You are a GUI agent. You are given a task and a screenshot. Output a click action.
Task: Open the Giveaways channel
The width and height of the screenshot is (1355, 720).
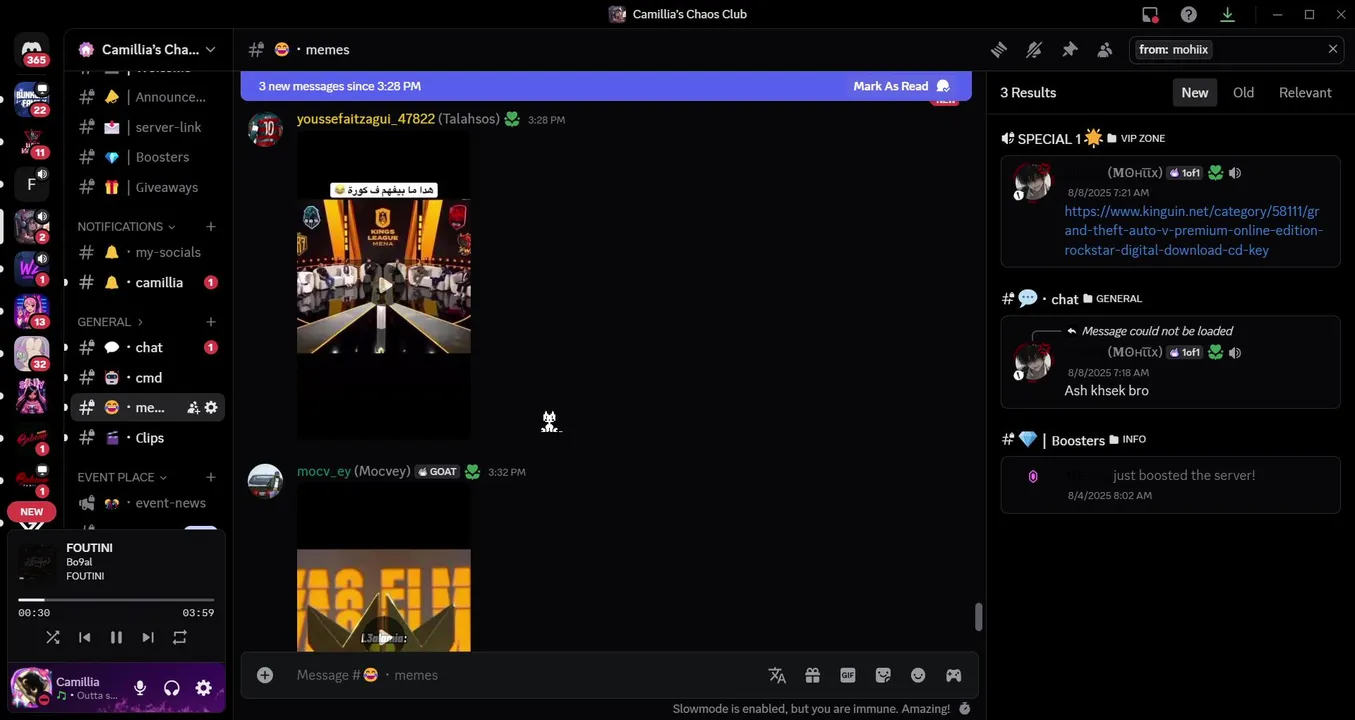[148, 187]
